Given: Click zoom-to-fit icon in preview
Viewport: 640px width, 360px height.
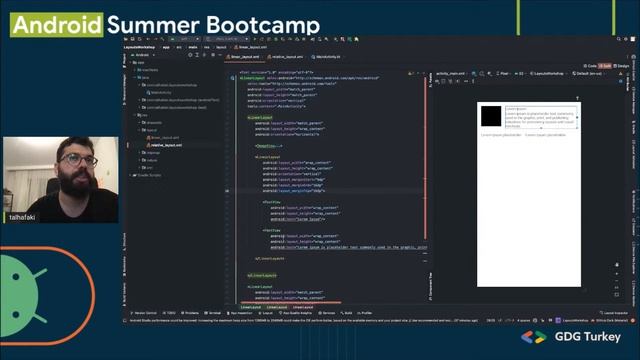Looking at the screenshot, I should point(617,295).
